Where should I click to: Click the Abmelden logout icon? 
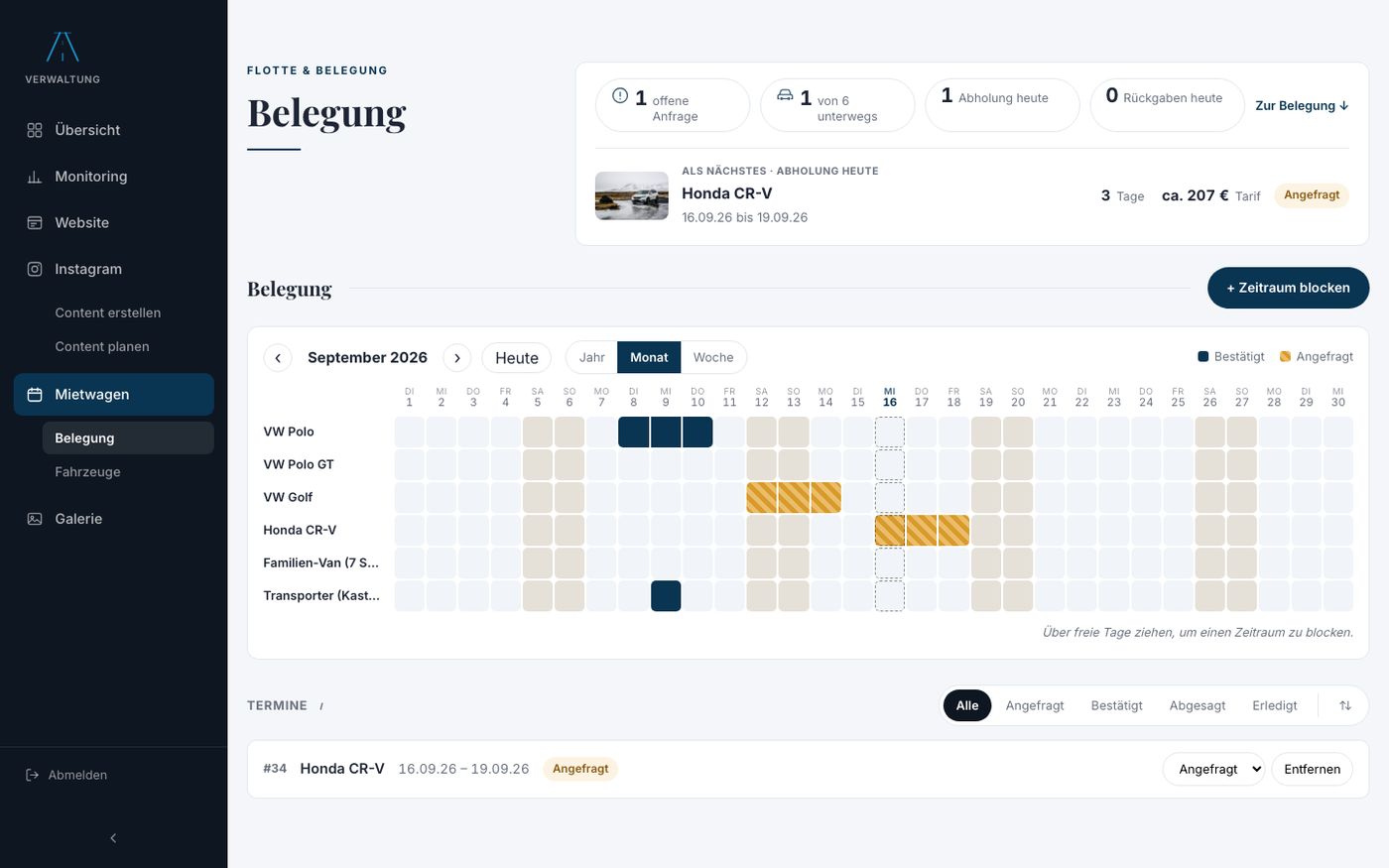click(x=33, y=775)
